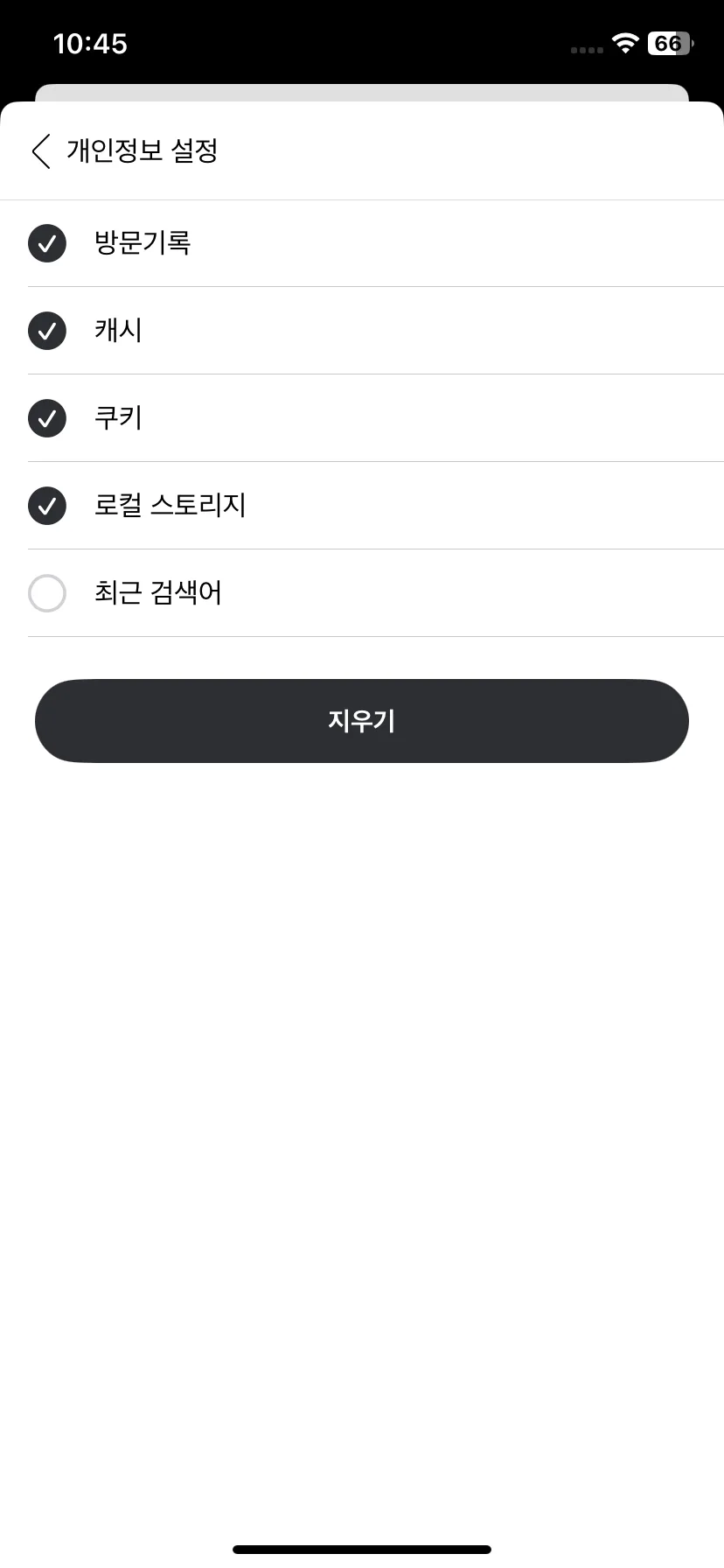Select the 최근 검색어 text label
The image size is (724, 1568).
158,592
